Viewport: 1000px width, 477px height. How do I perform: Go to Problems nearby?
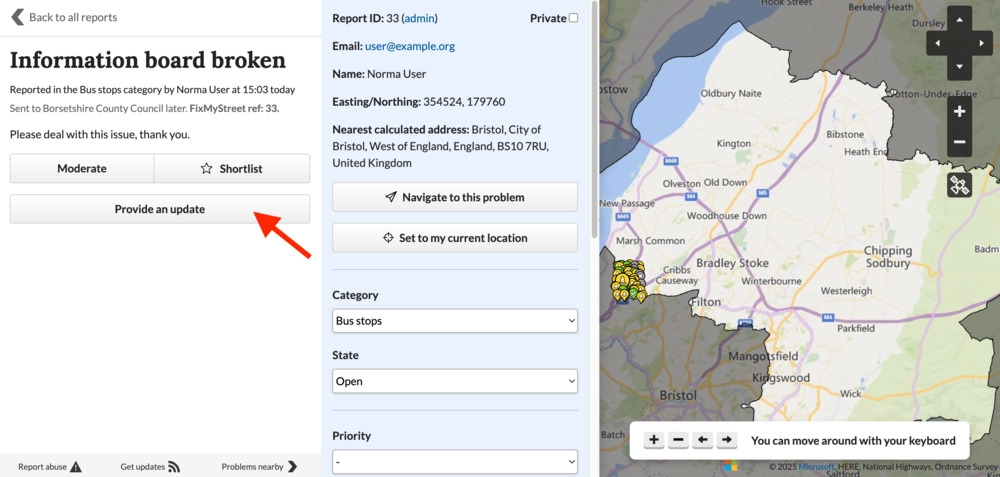click(259, 466)
